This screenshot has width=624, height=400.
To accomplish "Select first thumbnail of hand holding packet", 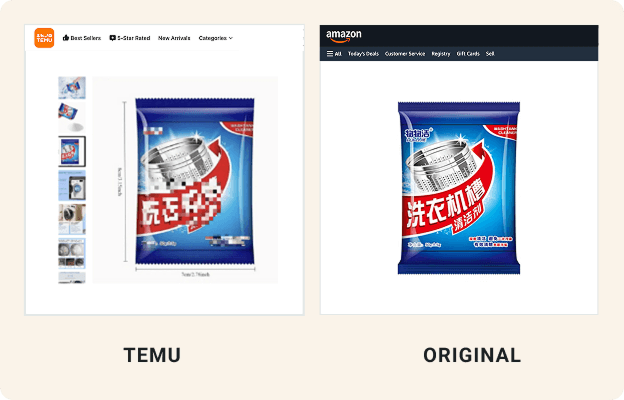I will [72, 88].
